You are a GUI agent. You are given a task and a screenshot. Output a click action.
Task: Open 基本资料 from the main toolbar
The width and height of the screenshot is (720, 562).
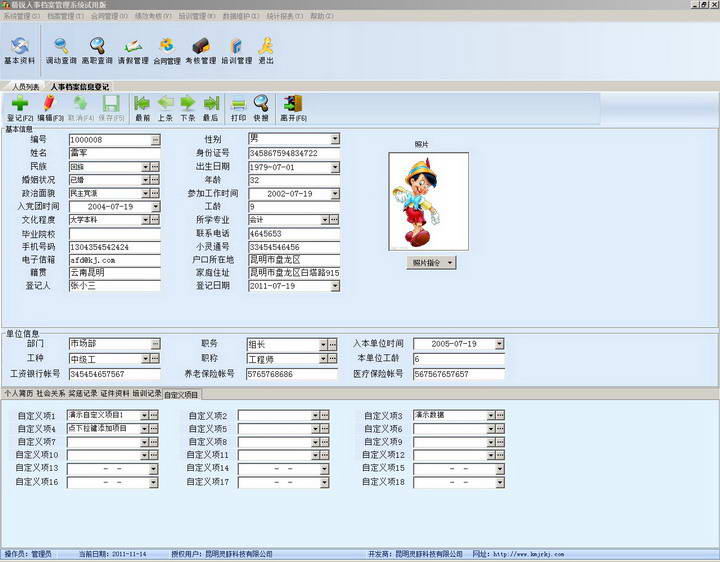(x=20, y=51)
